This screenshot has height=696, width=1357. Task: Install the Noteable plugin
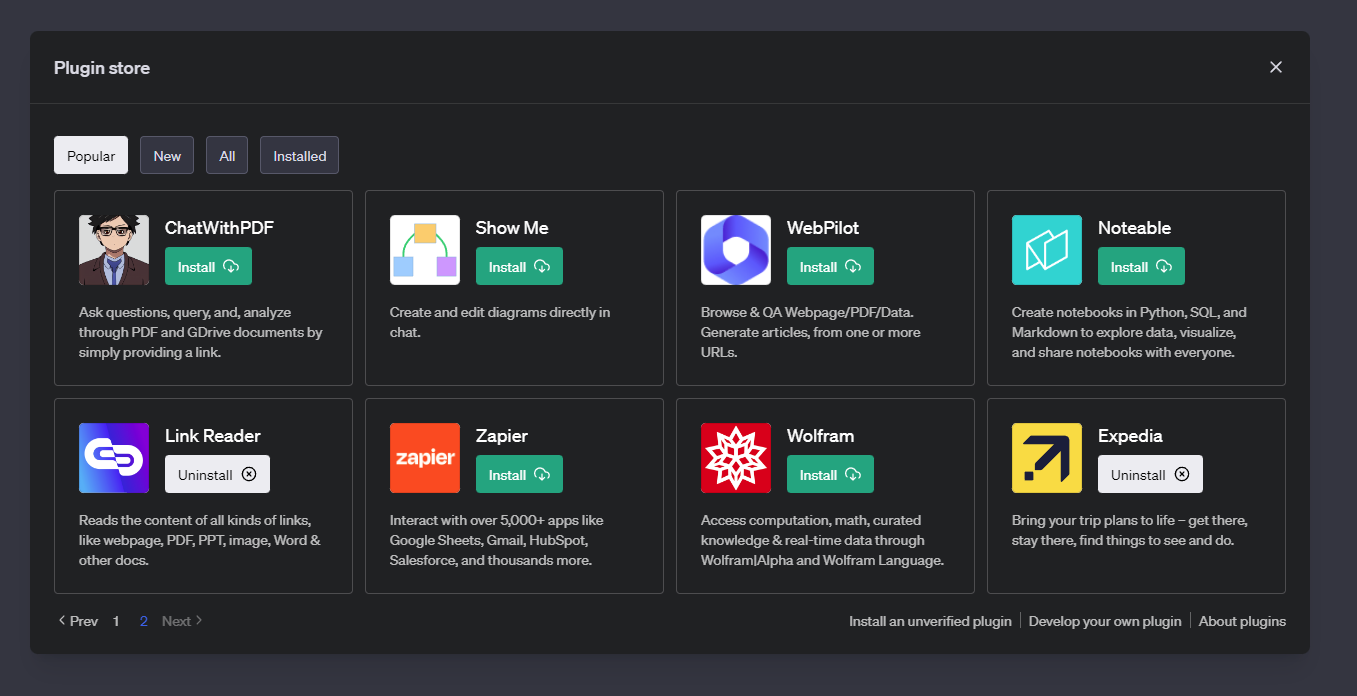1141,266
